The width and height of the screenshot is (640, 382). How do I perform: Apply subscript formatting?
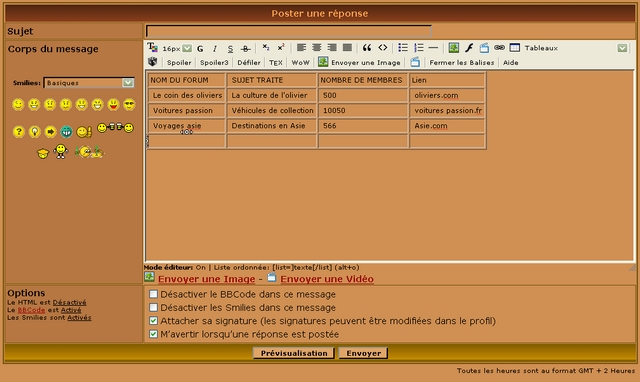point(266,47)
